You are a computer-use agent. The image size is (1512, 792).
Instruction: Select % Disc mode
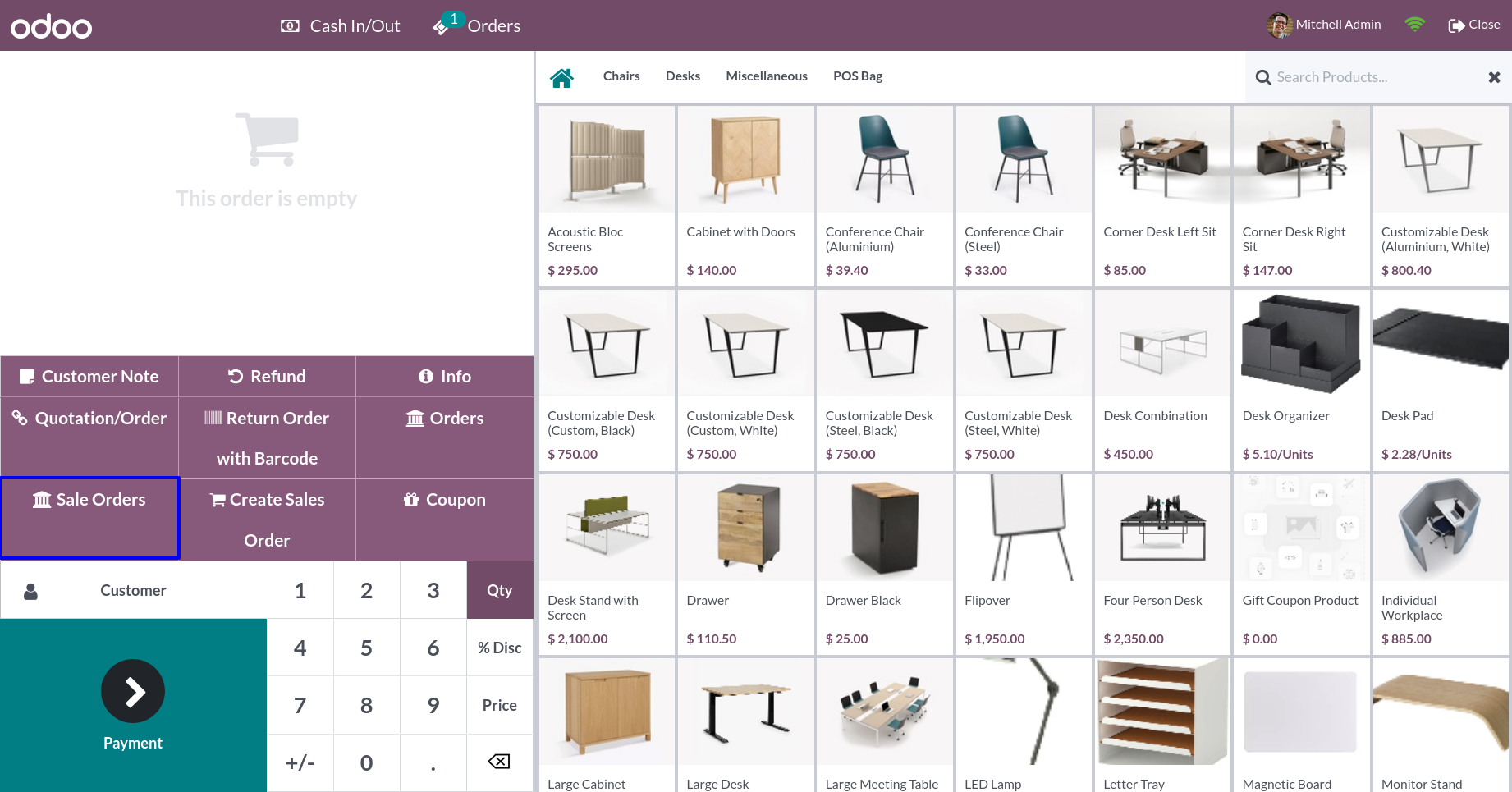500,648
